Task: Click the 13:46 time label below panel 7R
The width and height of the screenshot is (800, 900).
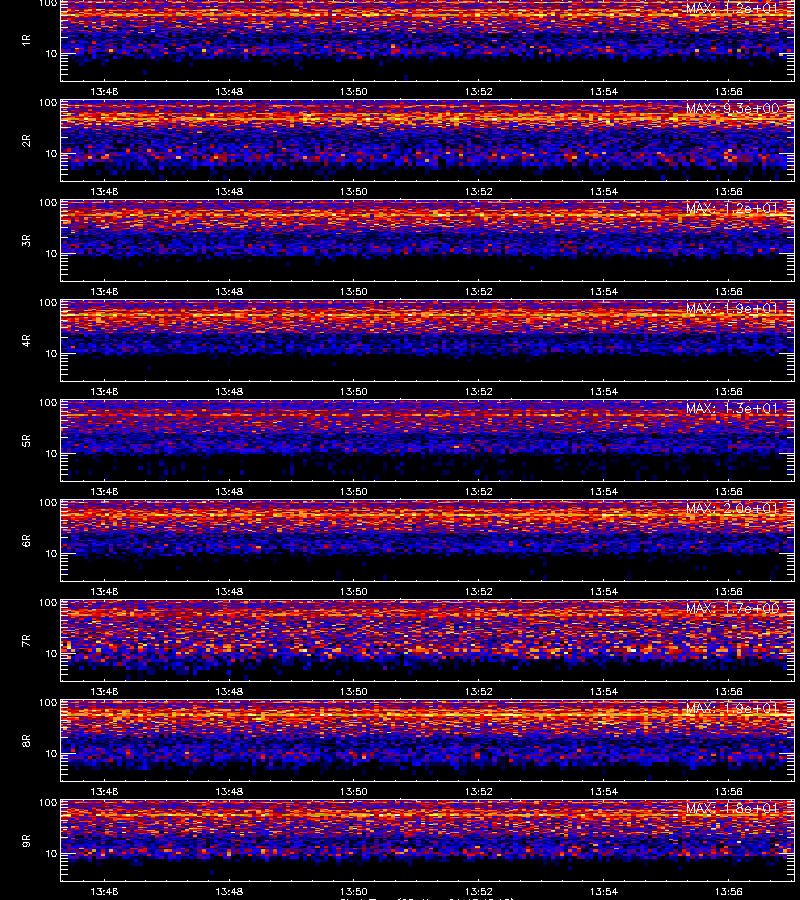Action: (x=104, y=691)
